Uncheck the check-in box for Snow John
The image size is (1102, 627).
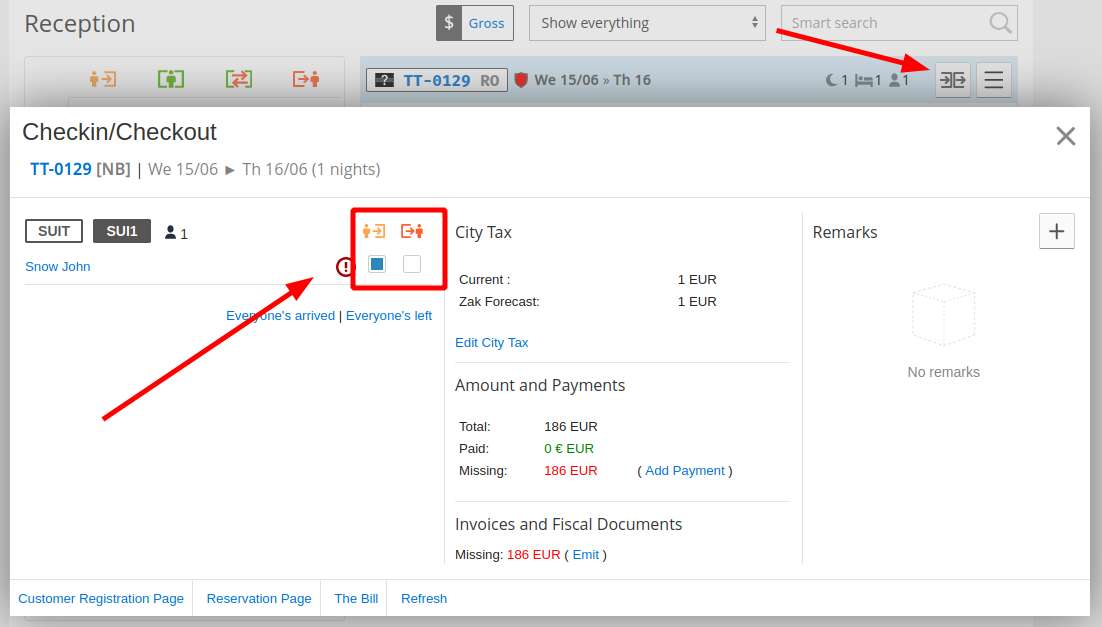pos(377,264)
